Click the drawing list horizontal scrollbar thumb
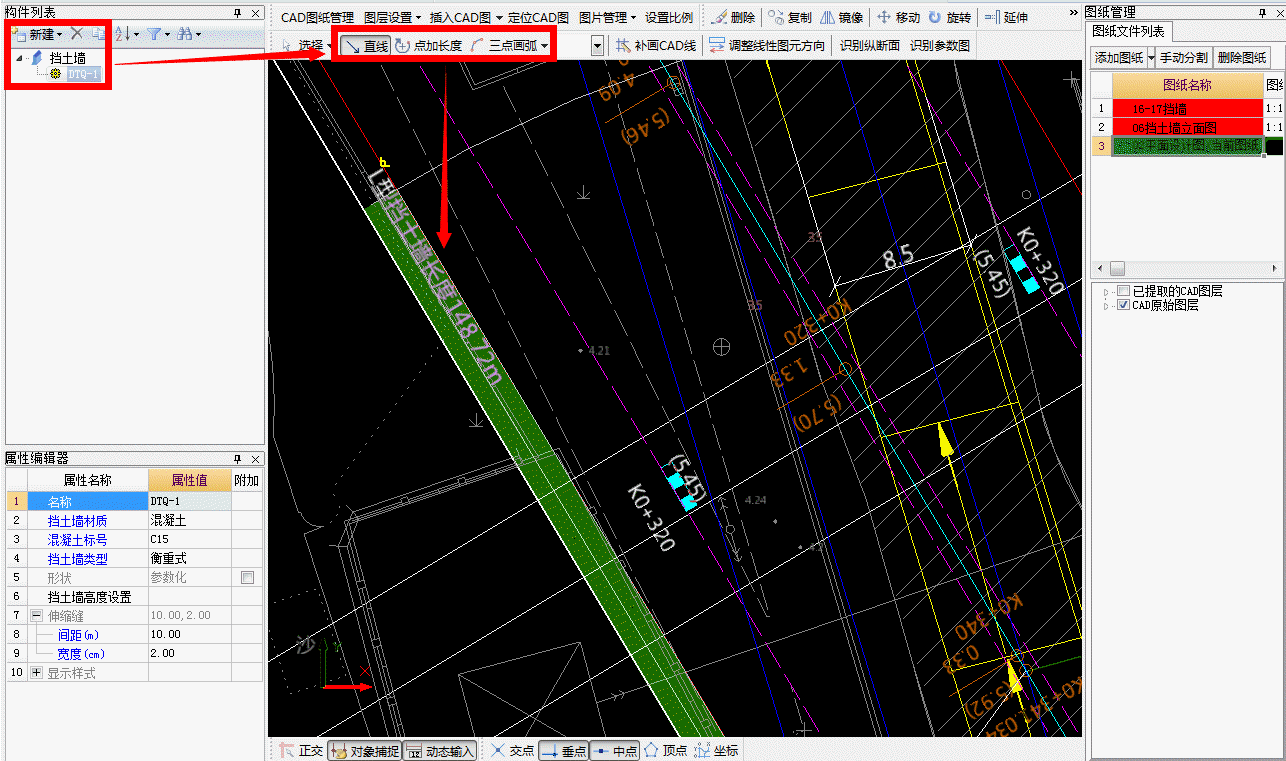Image resolution: width=1286 pixels, height=761 pixels. 1117,269
